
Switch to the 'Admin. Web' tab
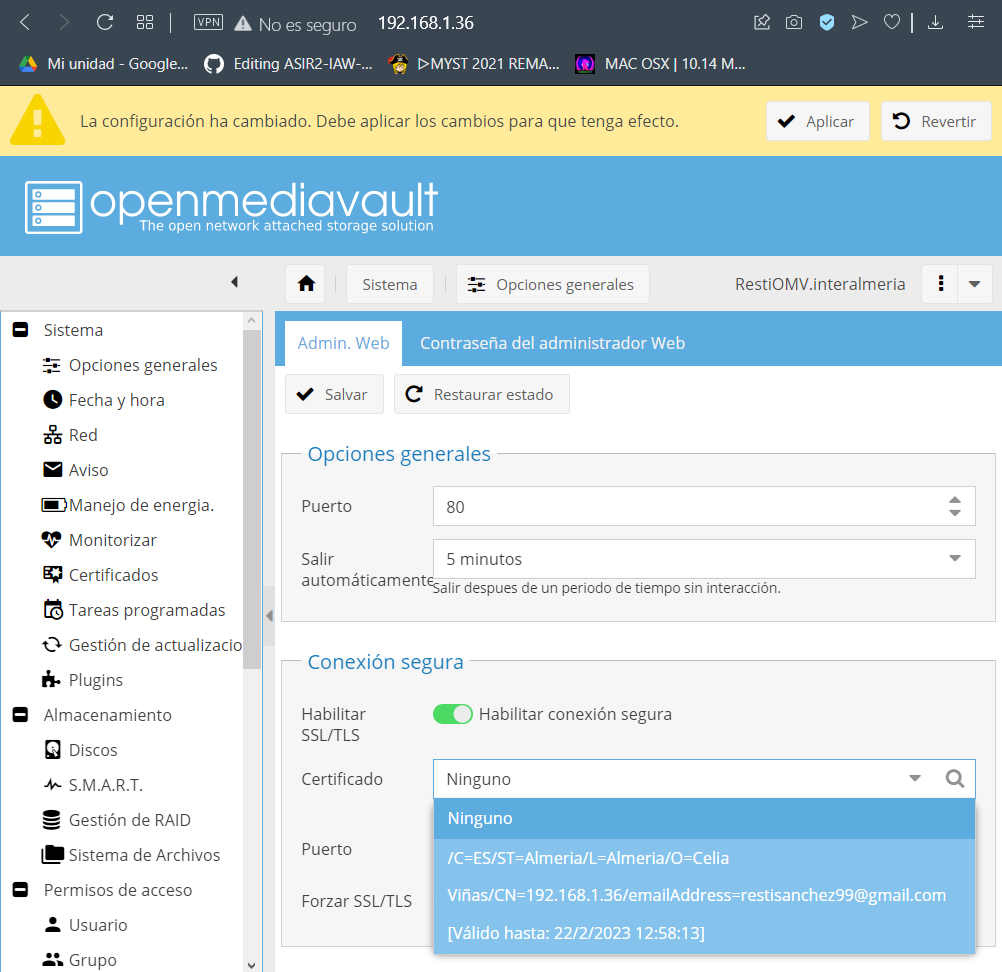[x=343, y=344]
